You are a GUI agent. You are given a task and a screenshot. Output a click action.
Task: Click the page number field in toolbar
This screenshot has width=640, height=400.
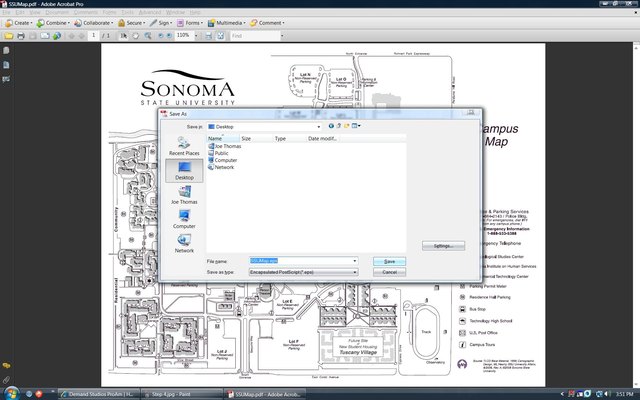tap(93, 36)
